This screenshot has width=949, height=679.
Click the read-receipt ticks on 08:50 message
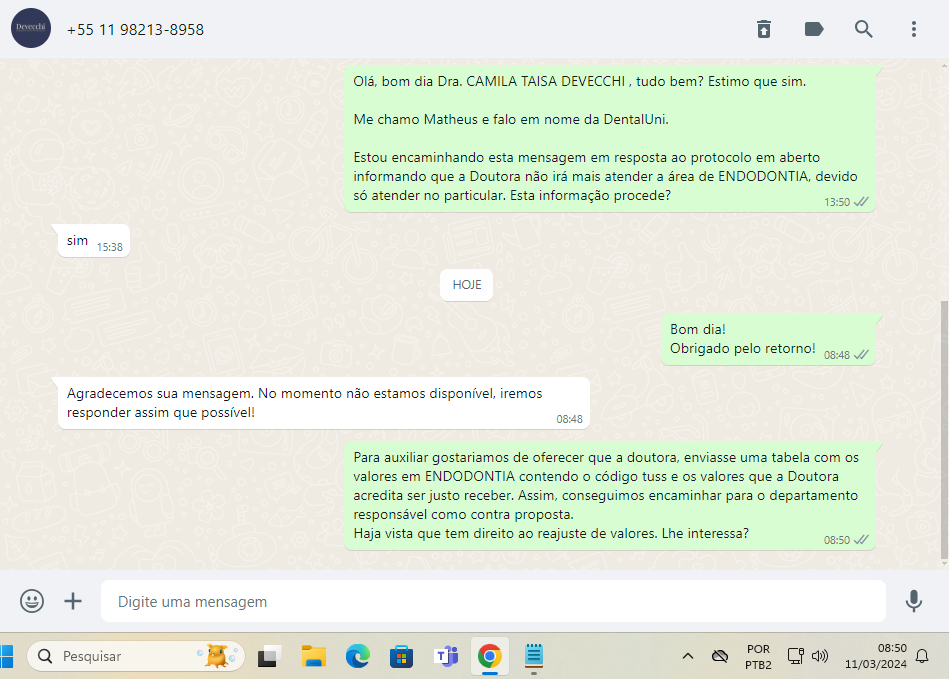click(861, 539)
